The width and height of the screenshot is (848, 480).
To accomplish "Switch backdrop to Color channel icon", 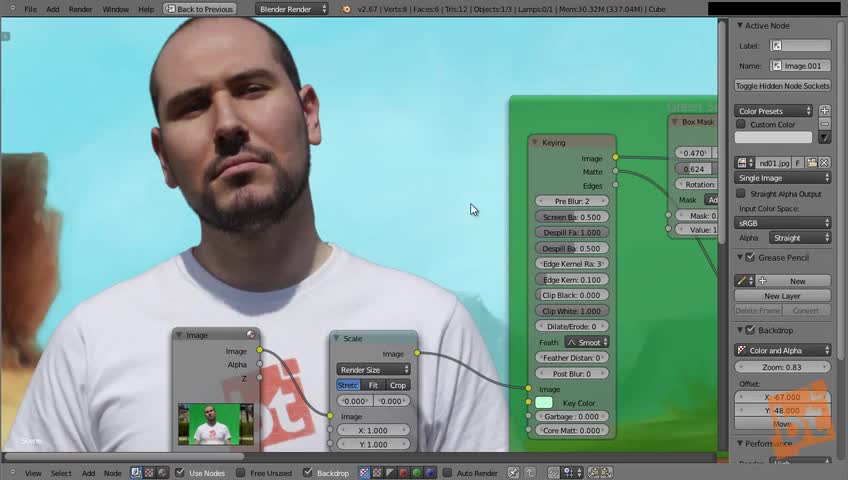I will point(377,473).
